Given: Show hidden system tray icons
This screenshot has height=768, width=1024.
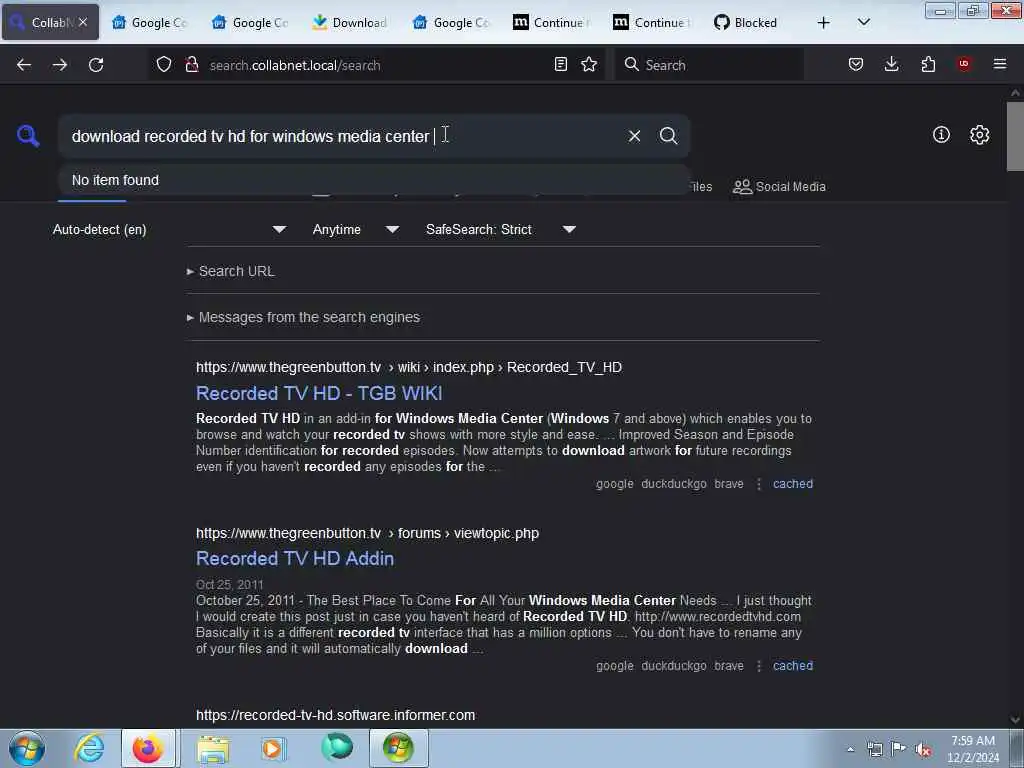Looking at the screenshot, I should click(850, 749).
